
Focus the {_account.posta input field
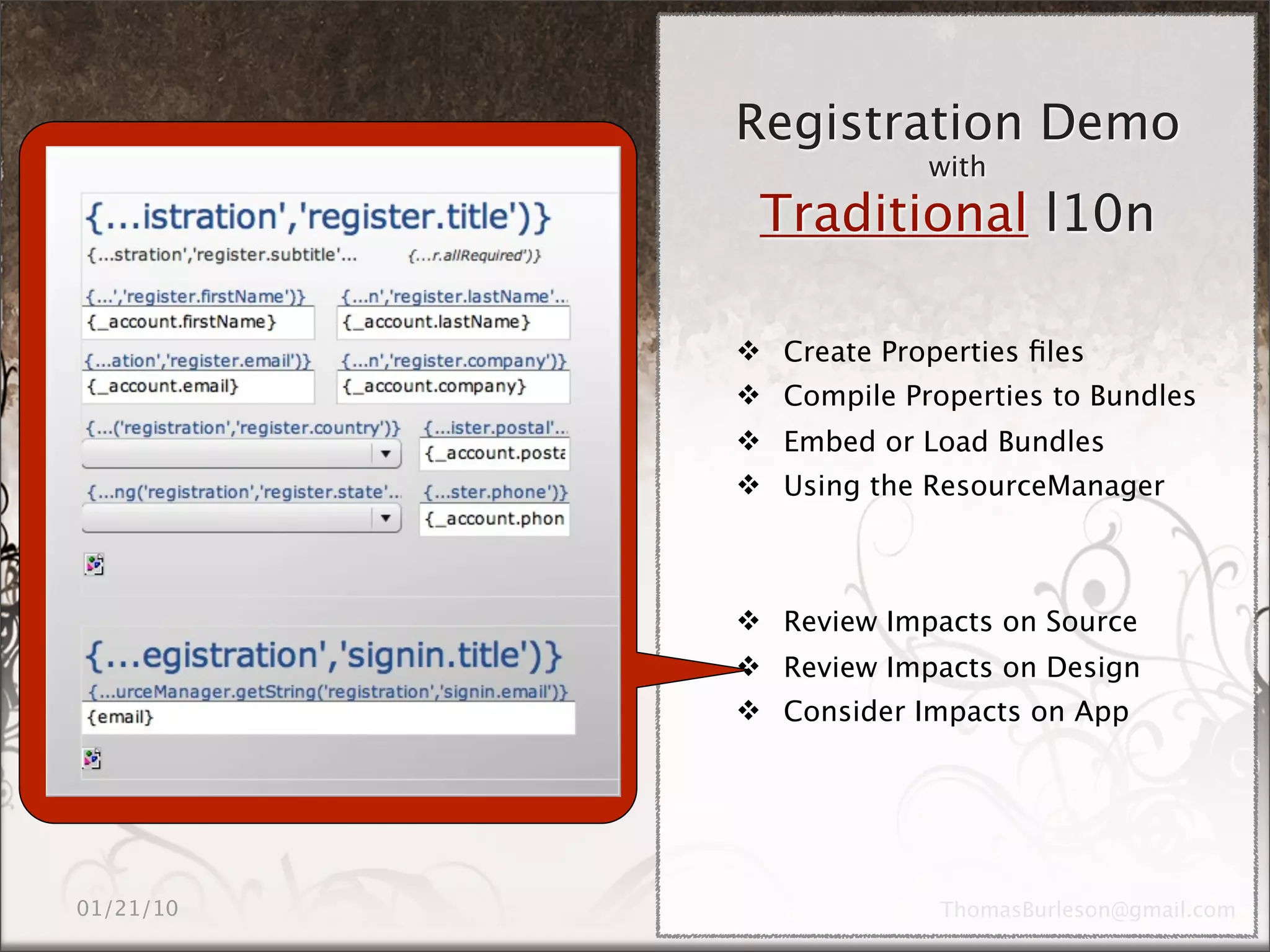coord(495,454)
